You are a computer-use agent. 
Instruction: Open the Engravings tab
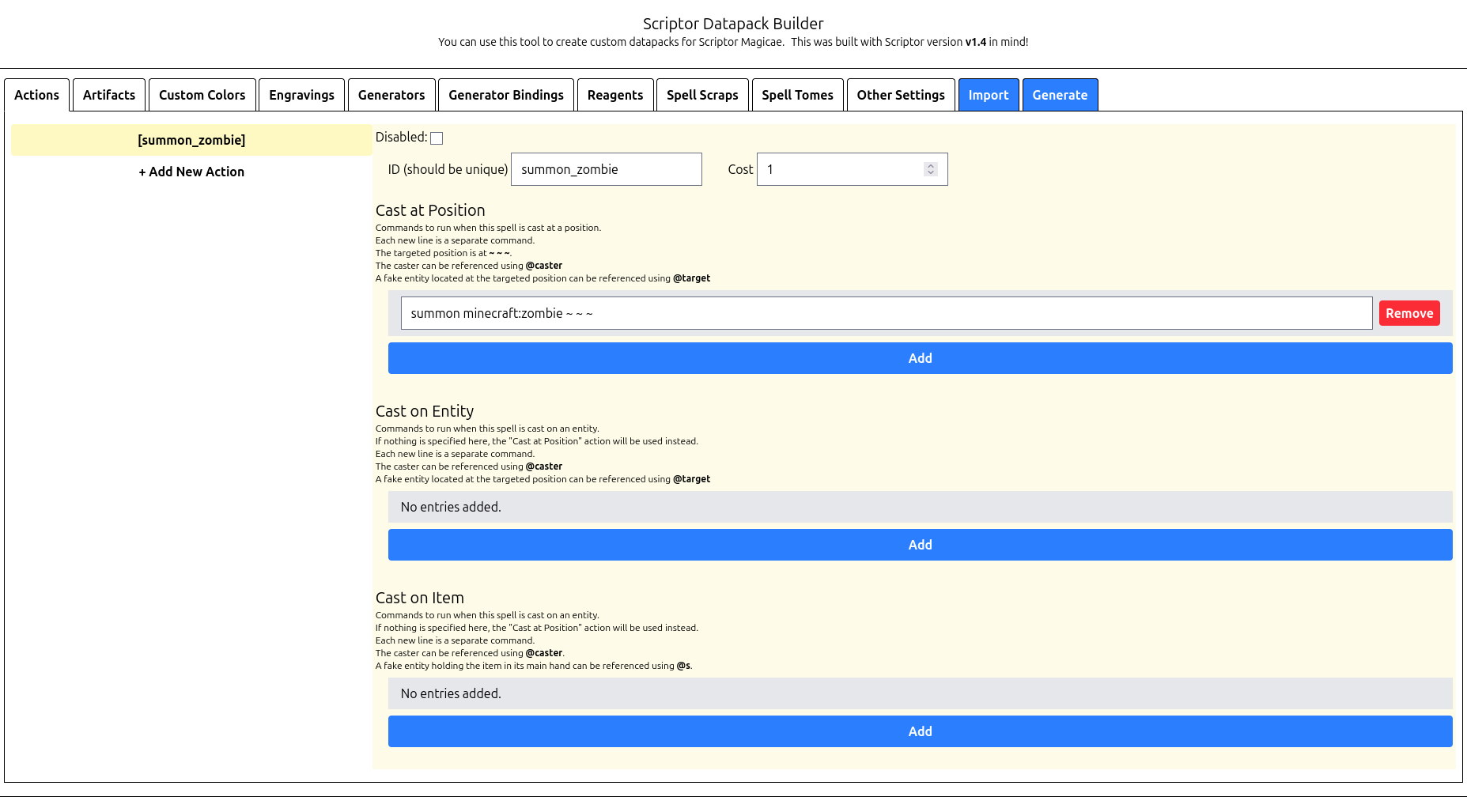tap(301, 95)
